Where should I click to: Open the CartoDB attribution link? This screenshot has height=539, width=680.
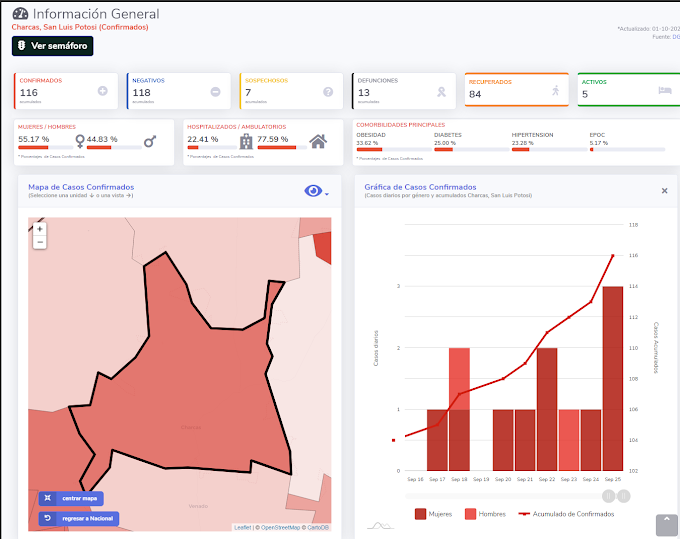coord(318,527)
